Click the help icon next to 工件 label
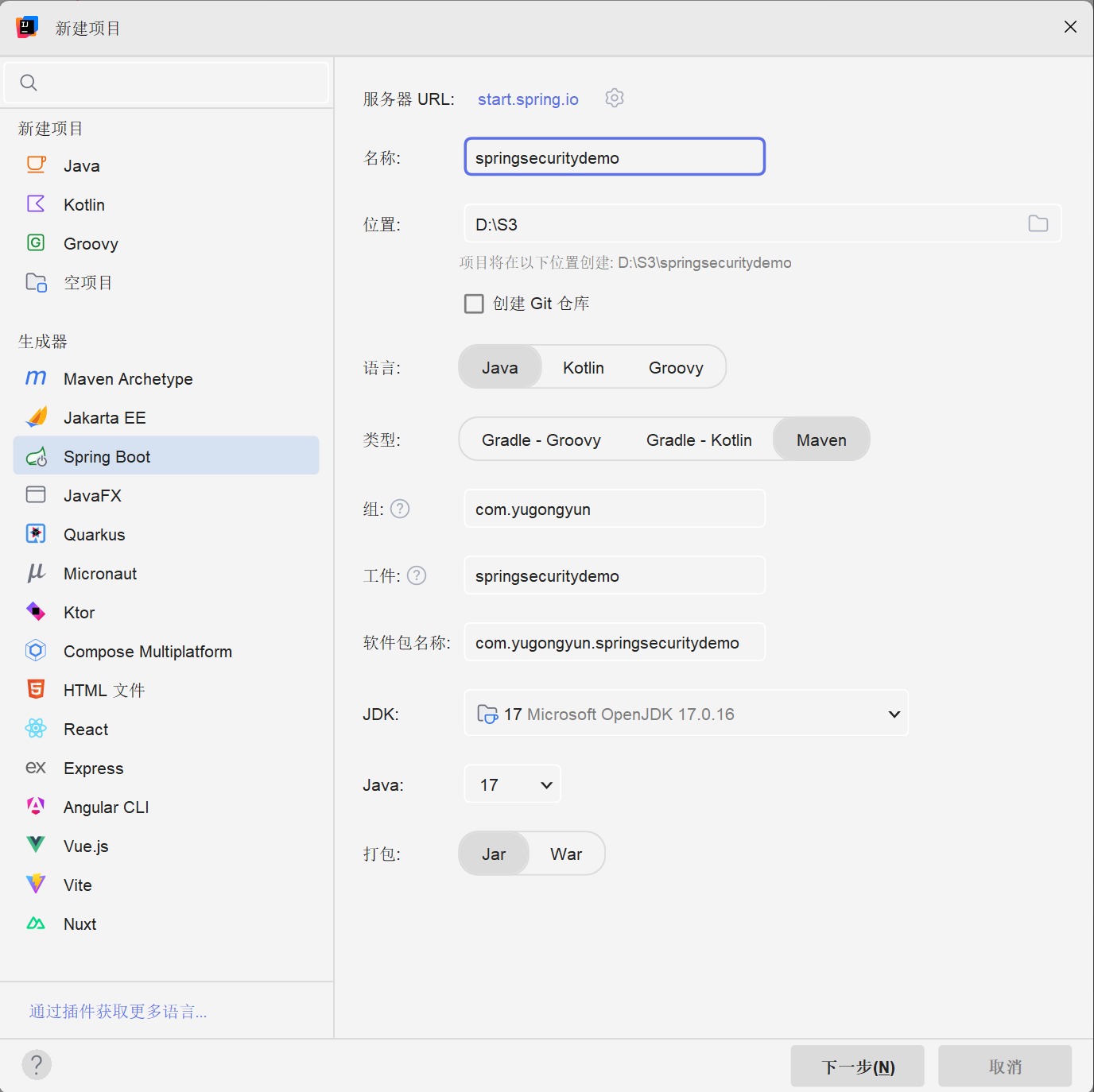 [417, 575]
